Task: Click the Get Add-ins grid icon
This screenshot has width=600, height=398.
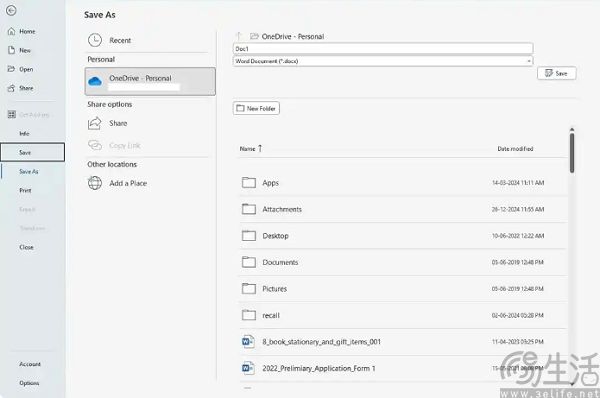Action: click(11, 114)
